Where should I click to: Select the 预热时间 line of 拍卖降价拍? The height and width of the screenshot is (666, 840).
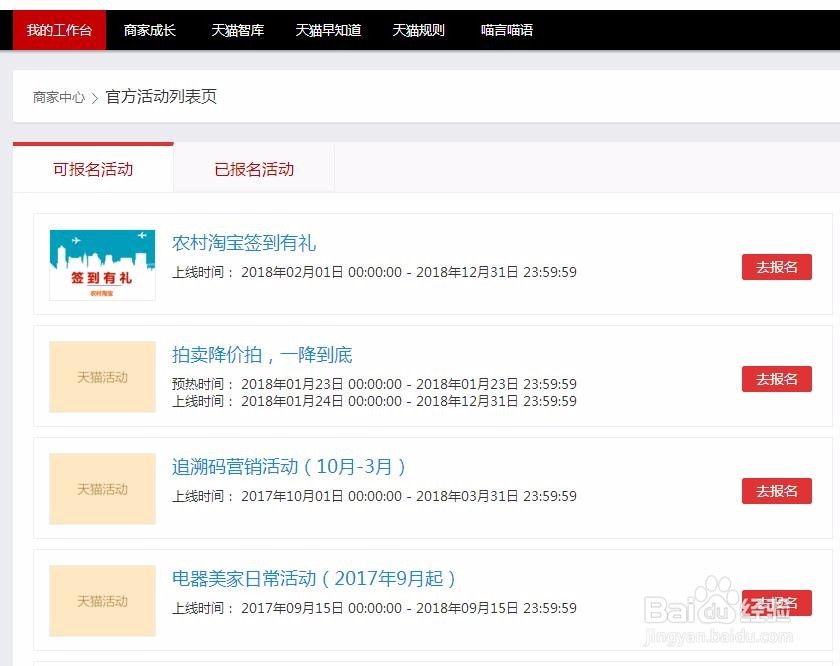click(x=374, y=384)
